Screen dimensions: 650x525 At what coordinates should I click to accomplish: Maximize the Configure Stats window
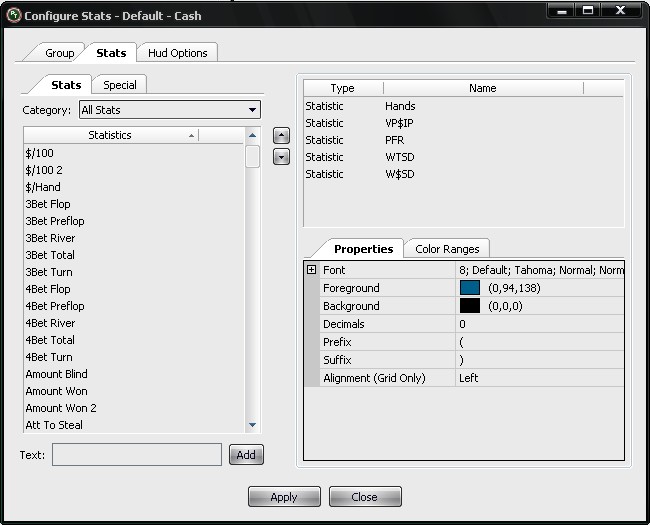point(588,10)
